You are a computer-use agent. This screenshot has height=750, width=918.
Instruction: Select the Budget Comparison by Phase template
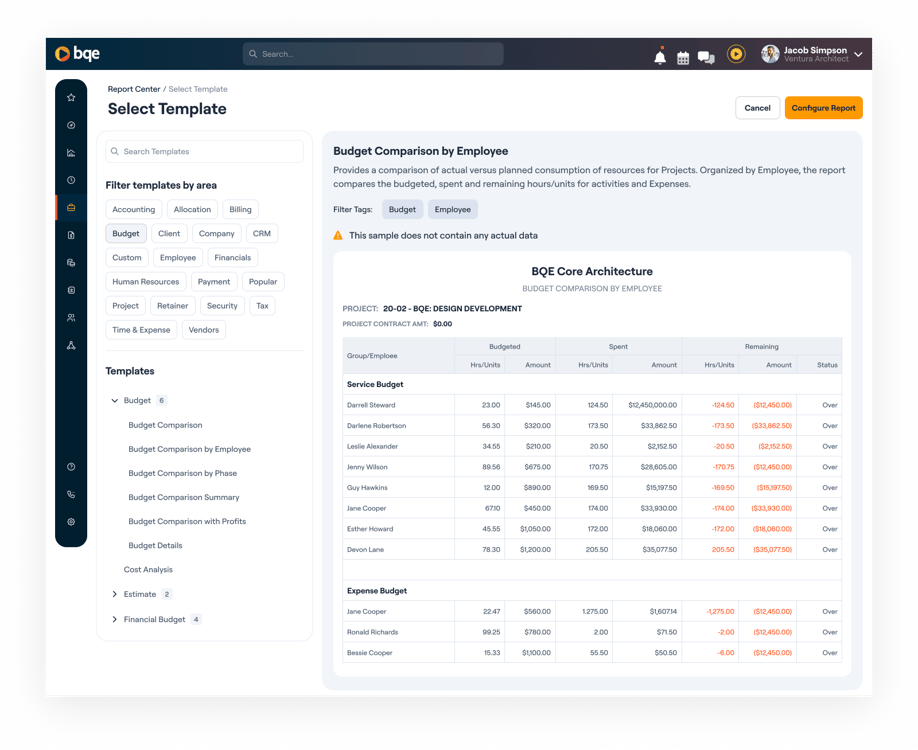(183, 473)
